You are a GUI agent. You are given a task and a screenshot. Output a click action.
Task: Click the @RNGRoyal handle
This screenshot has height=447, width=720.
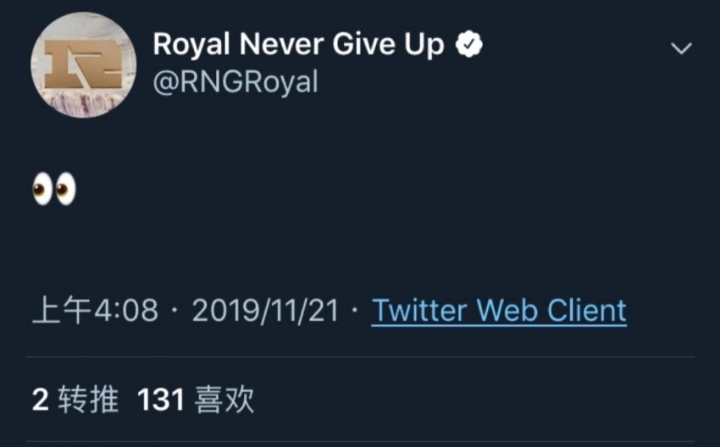(235, 83)
